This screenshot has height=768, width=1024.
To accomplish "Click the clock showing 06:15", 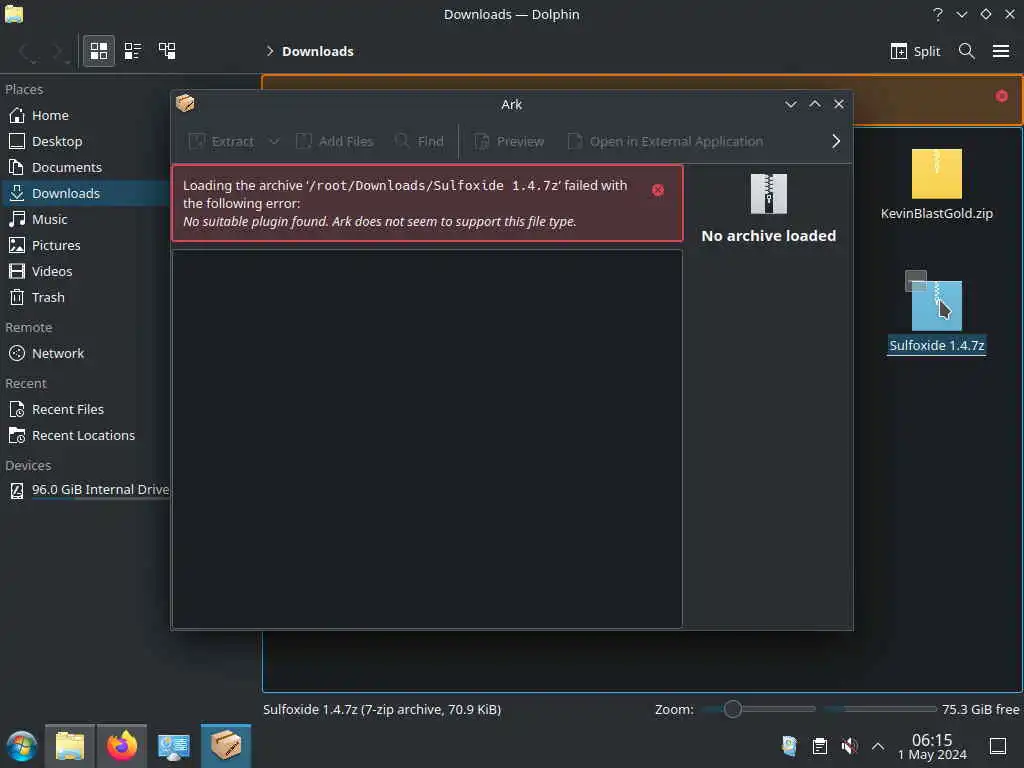I will pos(932,746).
